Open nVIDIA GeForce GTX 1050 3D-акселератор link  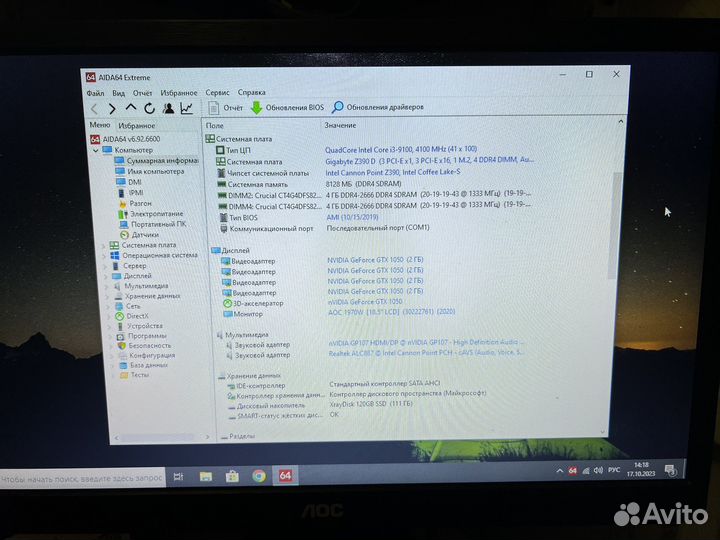[x=365, y=302]
